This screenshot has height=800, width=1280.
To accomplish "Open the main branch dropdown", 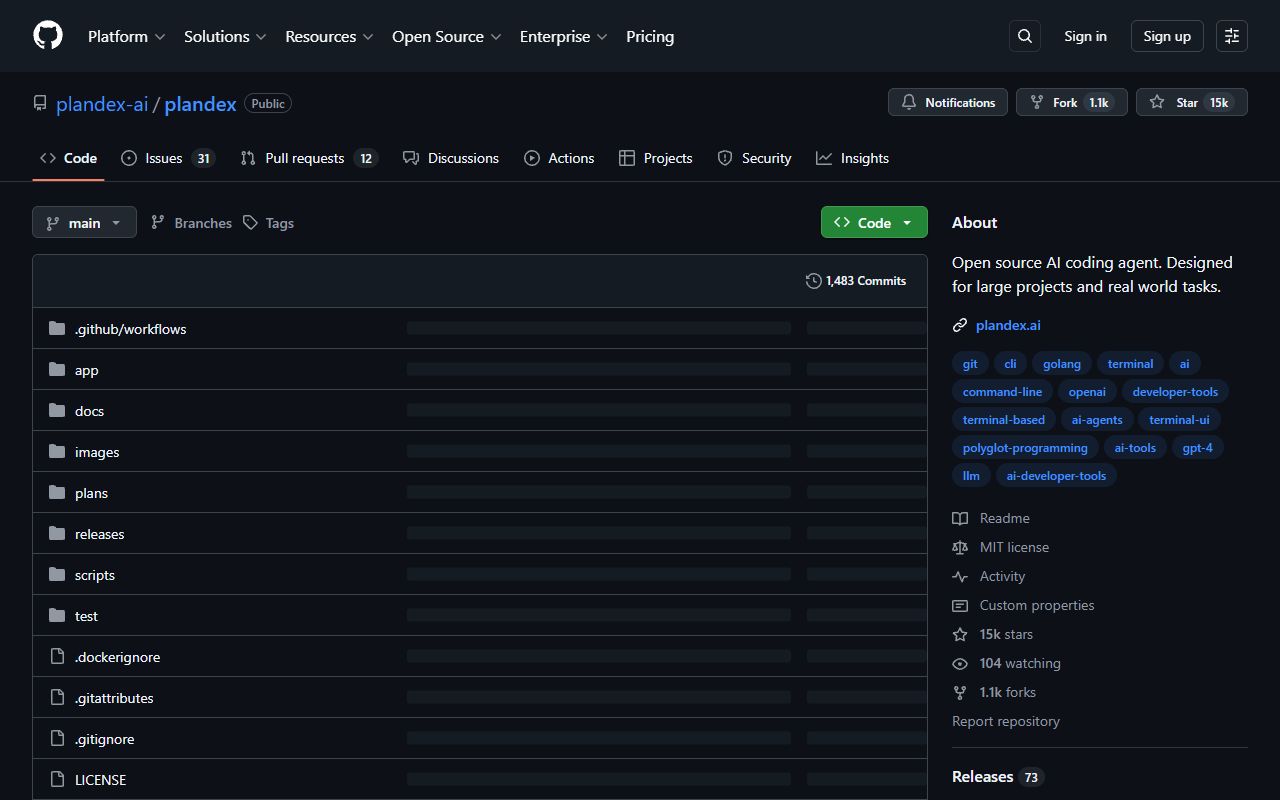I will 84,222.
